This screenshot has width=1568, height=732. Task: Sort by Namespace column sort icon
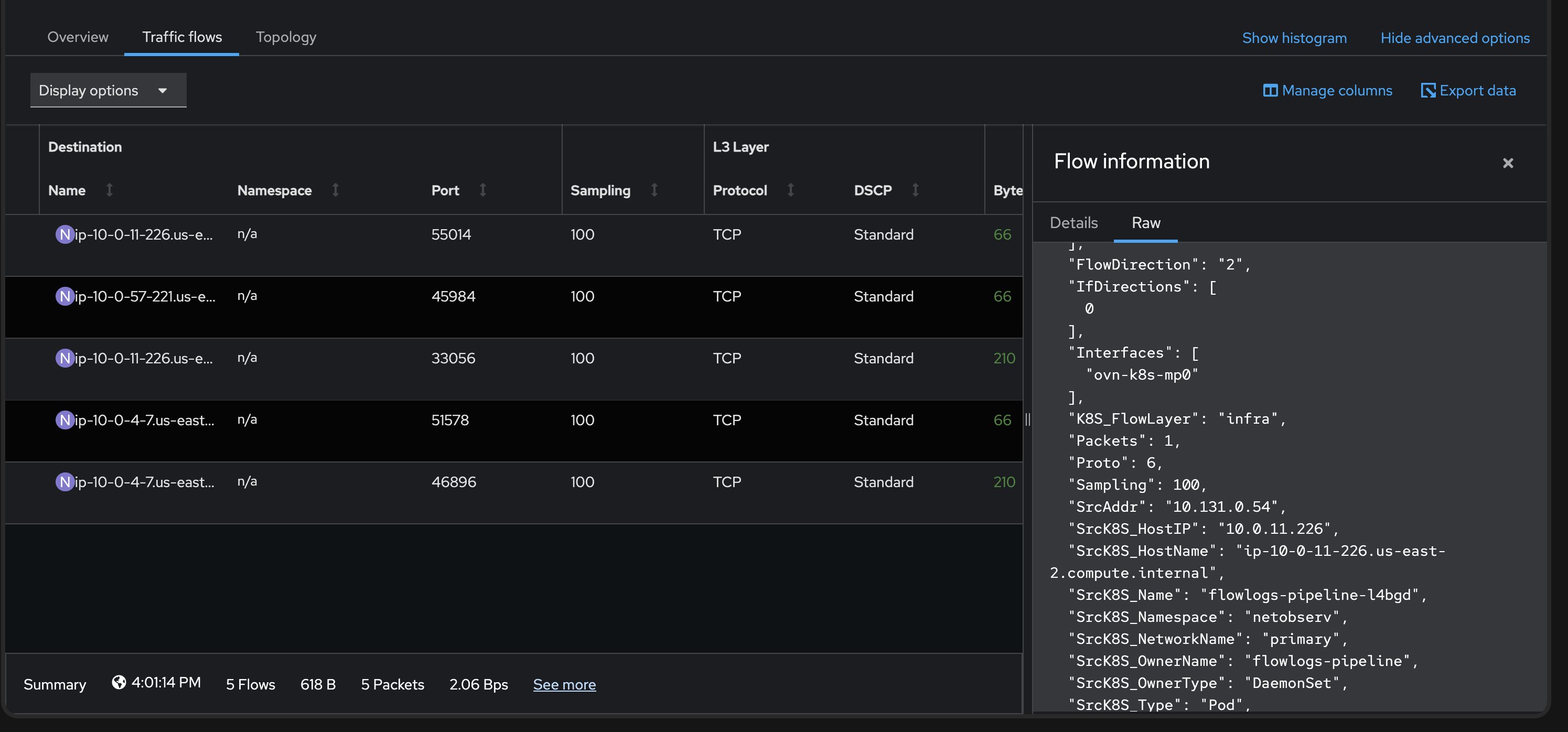[x=336, y=190]
